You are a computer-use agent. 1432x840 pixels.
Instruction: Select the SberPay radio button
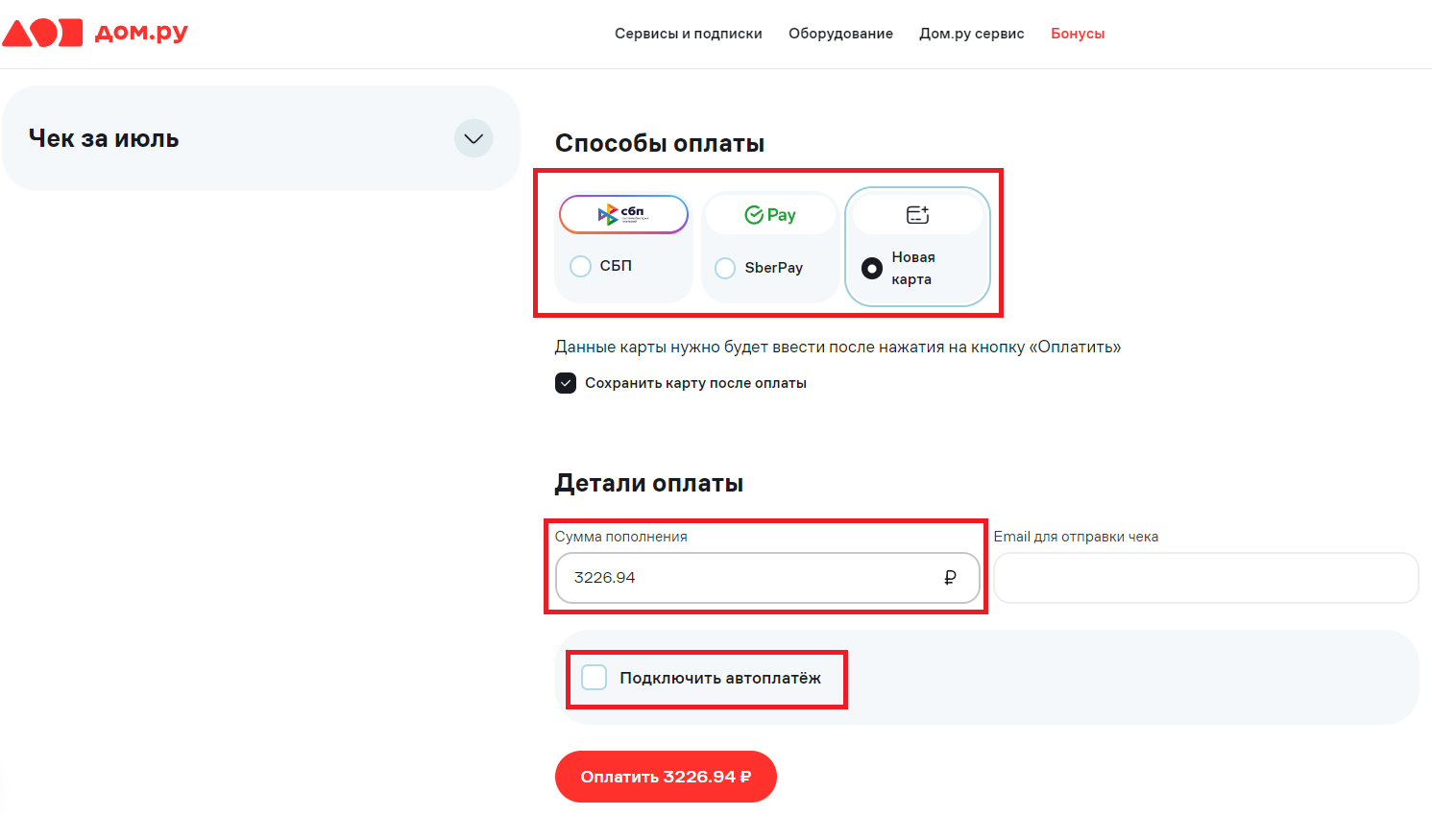pyautogui.click(x=725, y=268)
